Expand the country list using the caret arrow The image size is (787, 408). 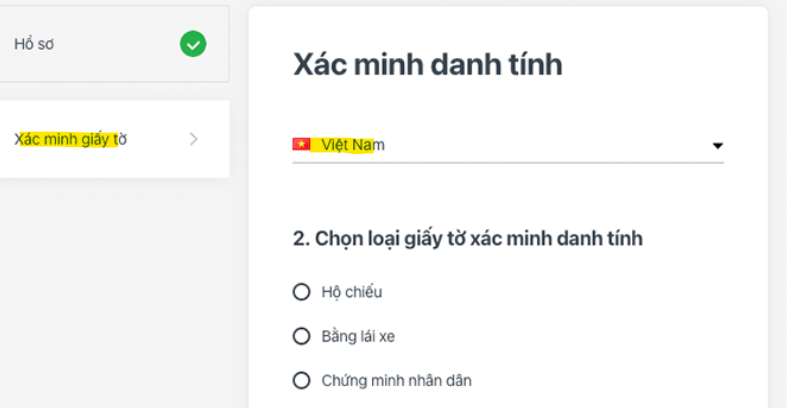(x=717, y=146)
